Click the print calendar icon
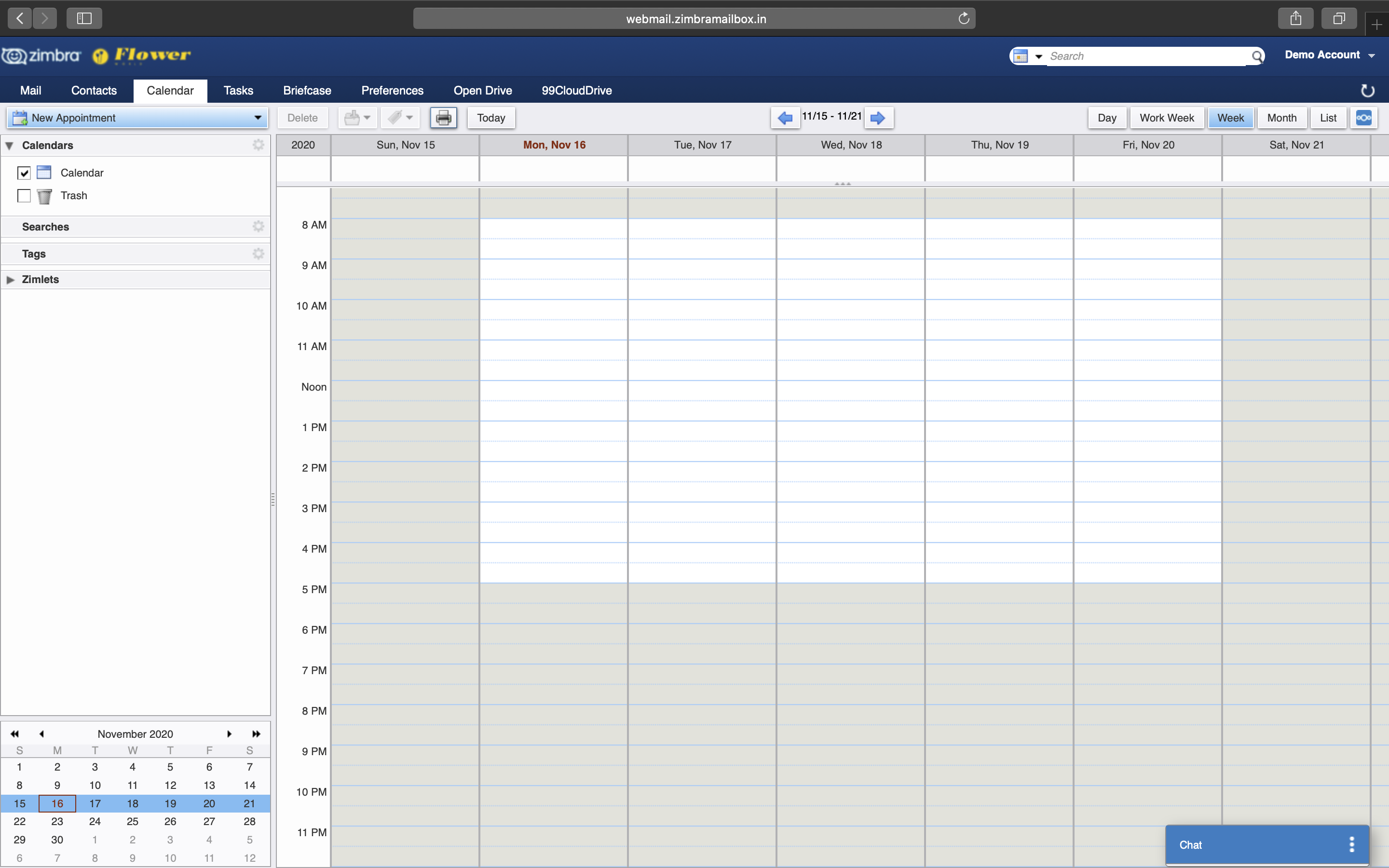This screenshot has height=868, width=1389. pos(443,118)
